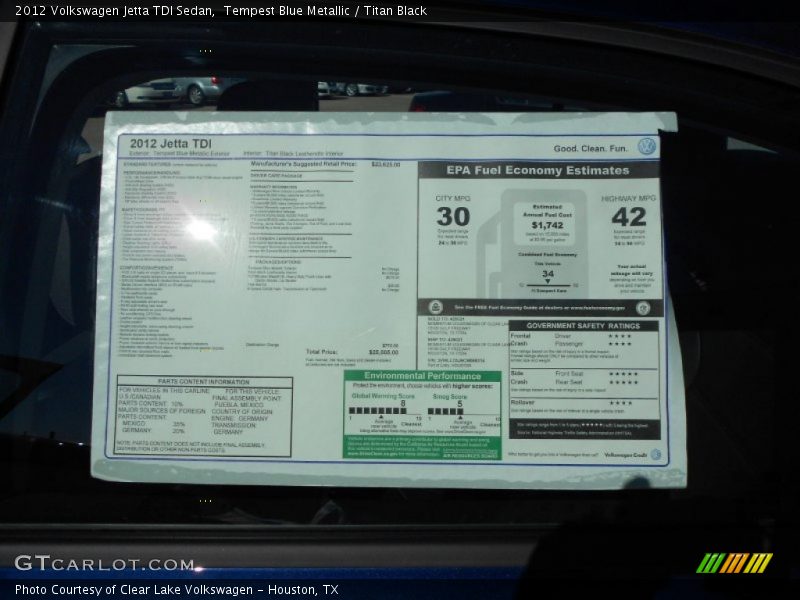Click the City MPG 30 value
Viewport: 800px width, 600px height.
click(x=452, y=217)
